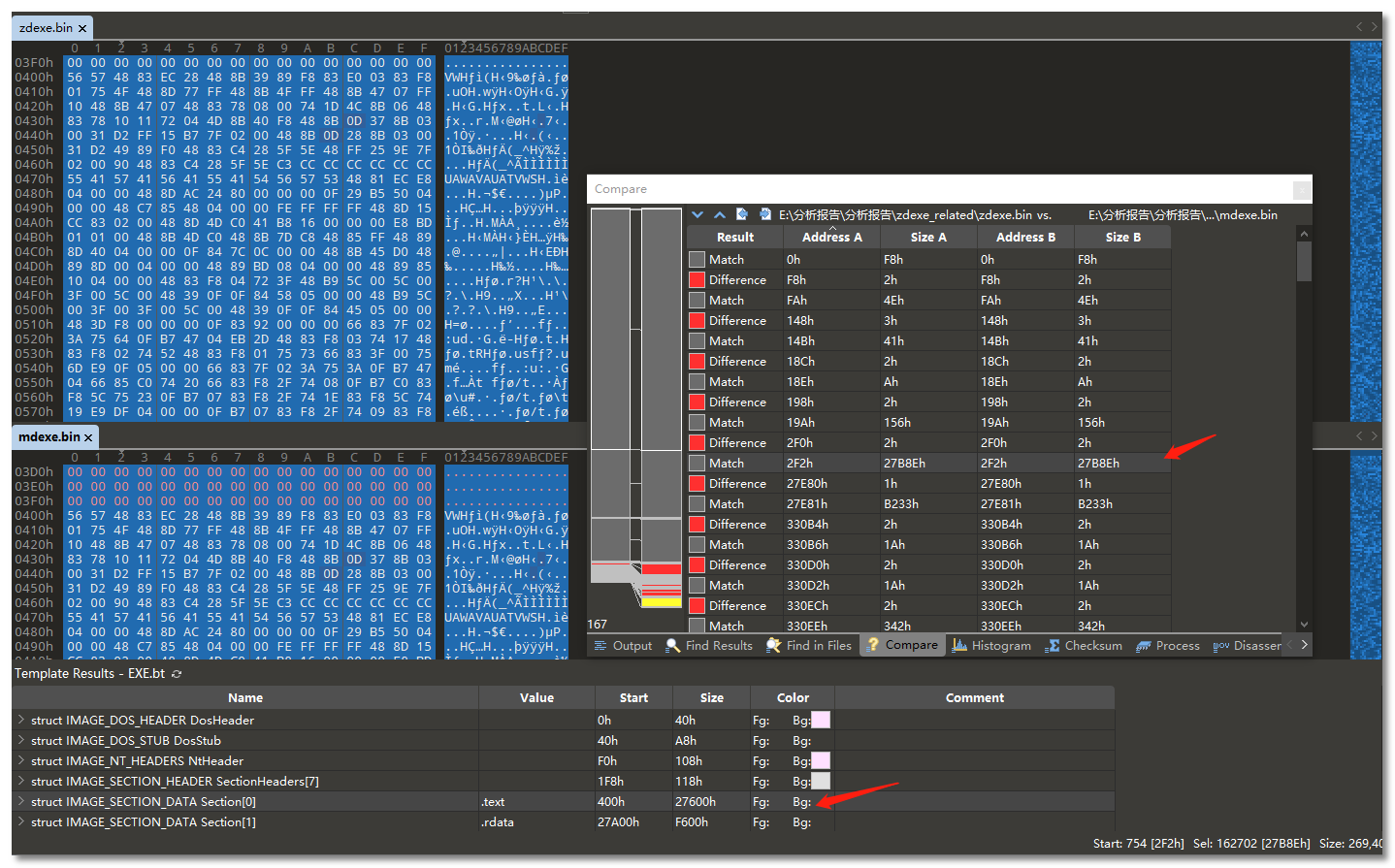Sort compare results by Address A column
Viewport: 1395px width, 868px height.
[831, 238]
